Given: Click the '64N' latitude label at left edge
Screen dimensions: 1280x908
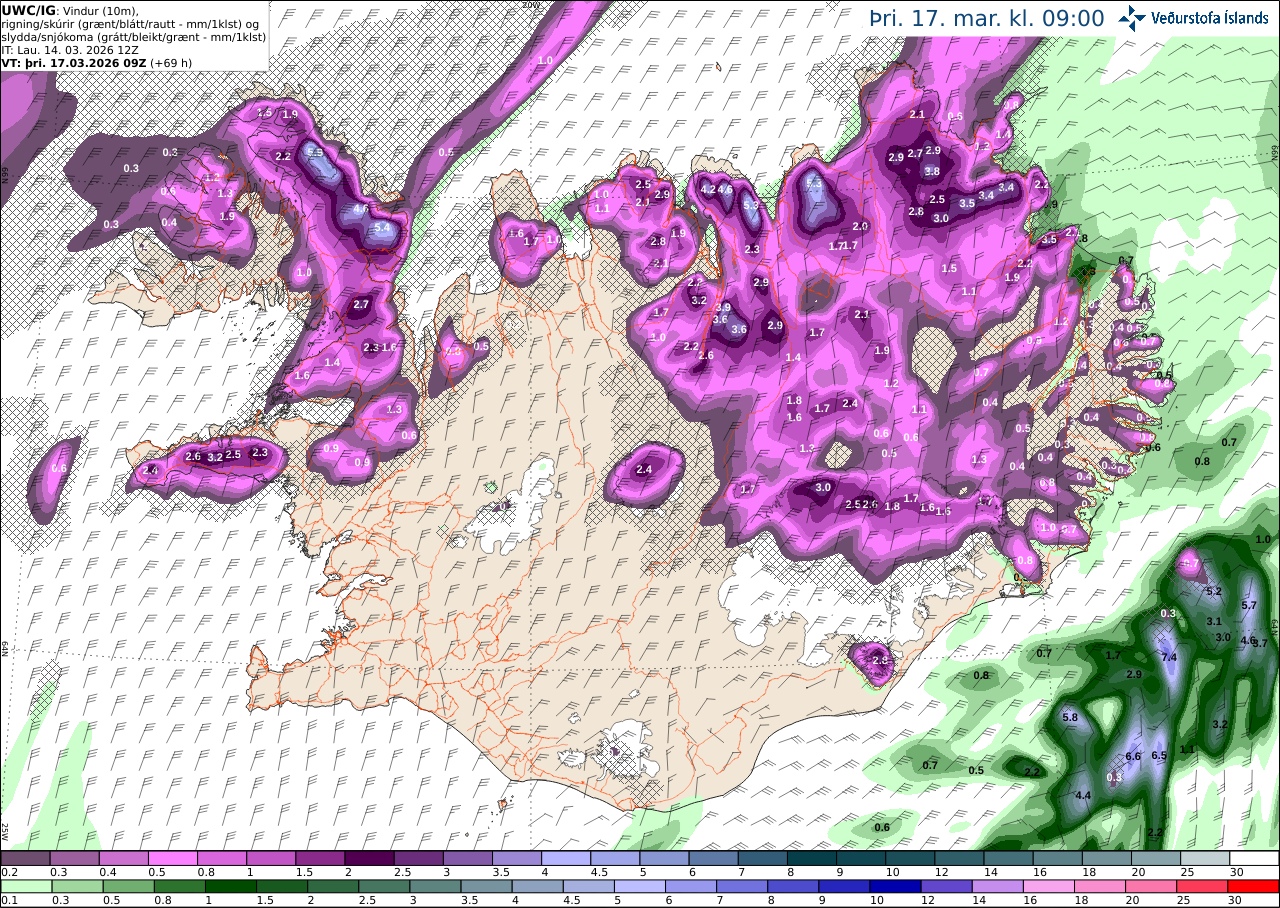Looking at the screenshot, I should click(x=5, y=648).
